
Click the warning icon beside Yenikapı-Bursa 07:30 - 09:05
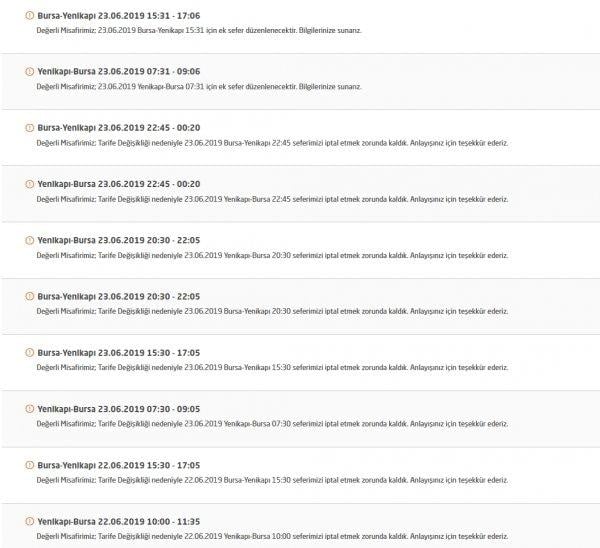click(27, 409)
